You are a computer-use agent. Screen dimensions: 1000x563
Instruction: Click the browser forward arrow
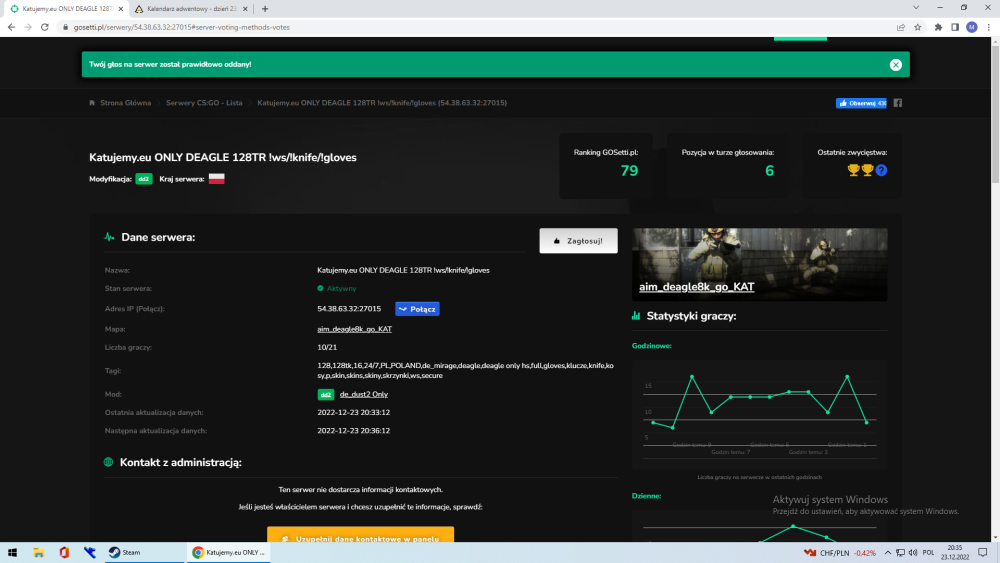(28, 27)
